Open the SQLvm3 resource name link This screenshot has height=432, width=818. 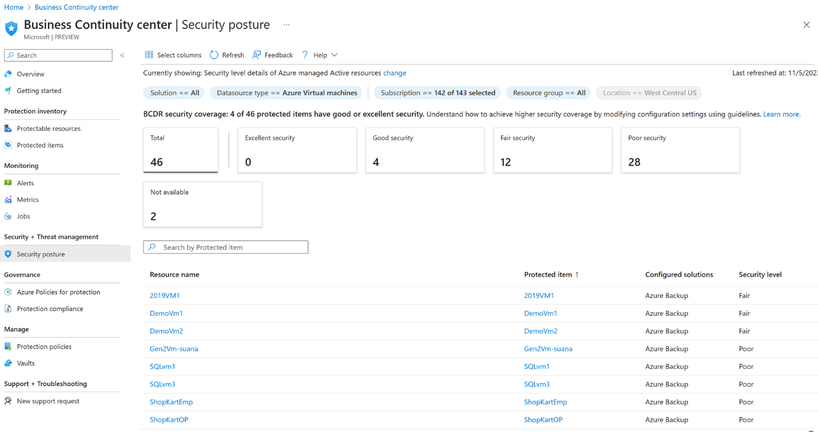(x=162, y=385)
